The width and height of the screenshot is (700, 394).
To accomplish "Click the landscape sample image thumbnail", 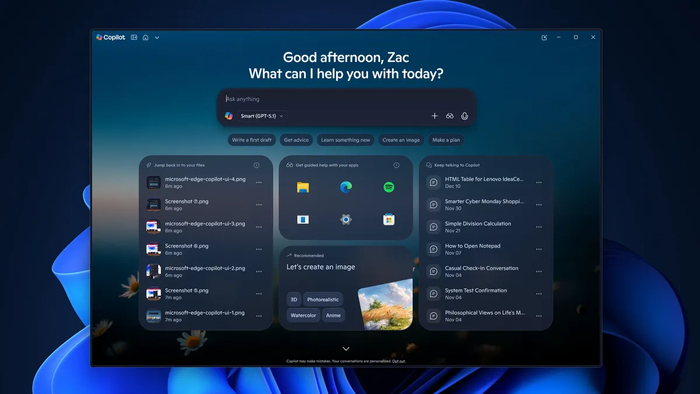I will [x=386, y=304].
